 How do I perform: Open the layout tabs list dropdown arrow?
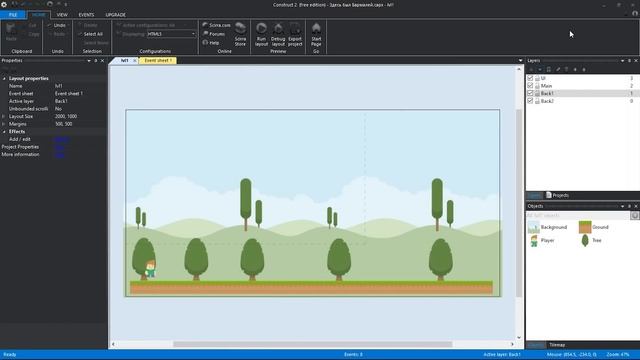click(520, 60)
